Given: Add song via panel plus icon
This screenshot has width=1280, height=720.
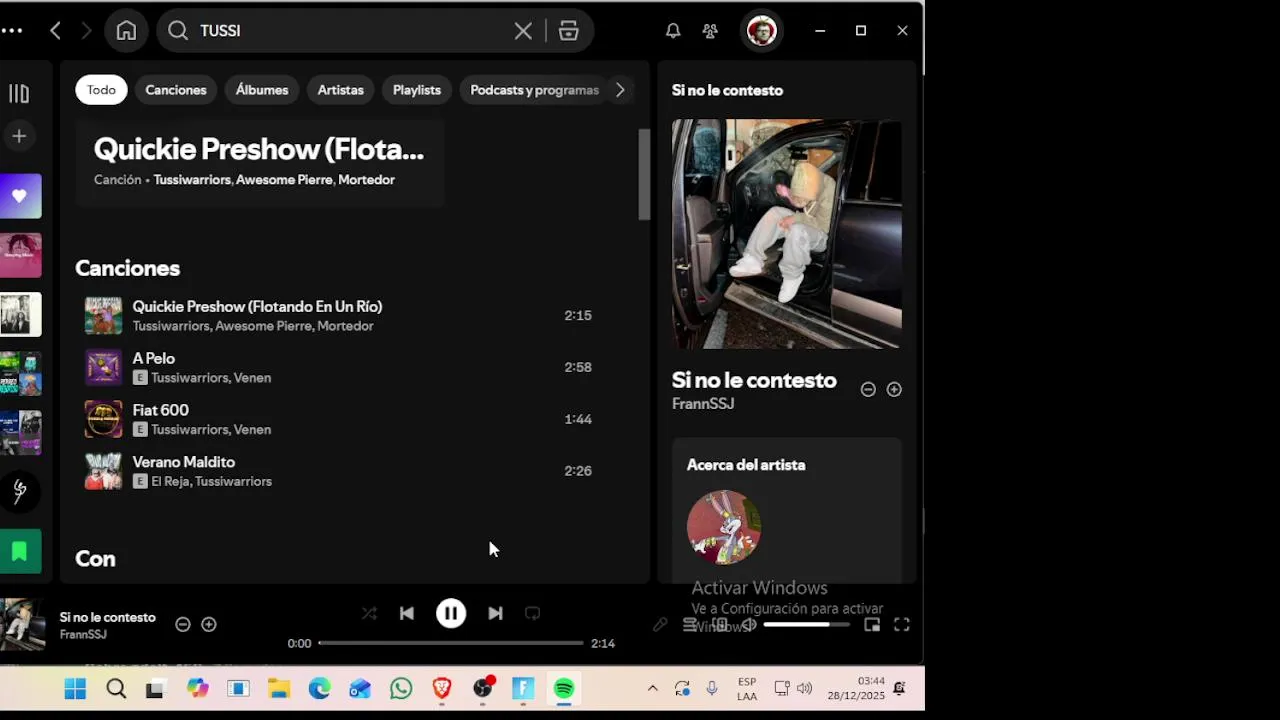Looking at the screenshot, I should 894,390.
